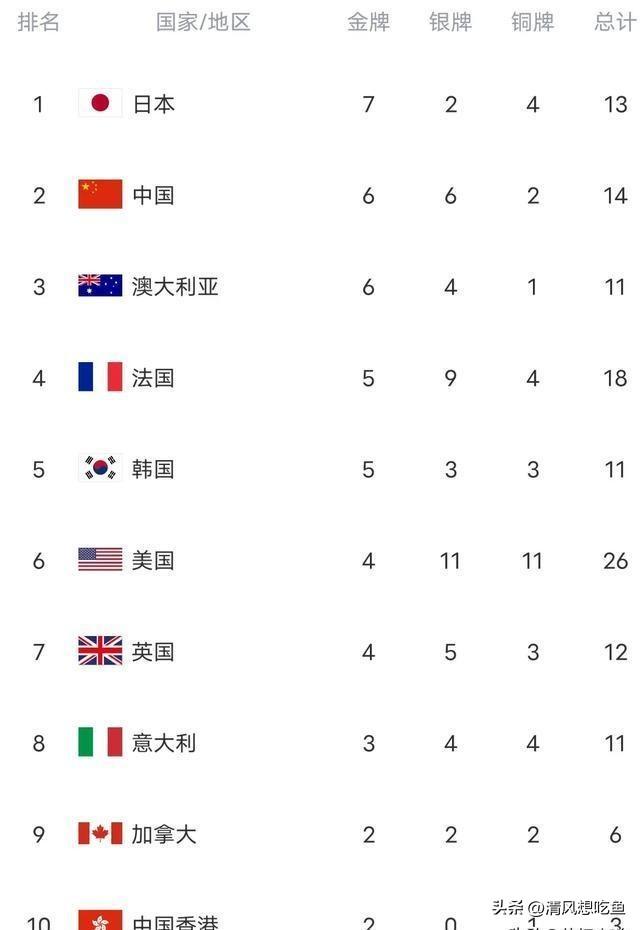Click the 排名 rank header

point(39,22)
